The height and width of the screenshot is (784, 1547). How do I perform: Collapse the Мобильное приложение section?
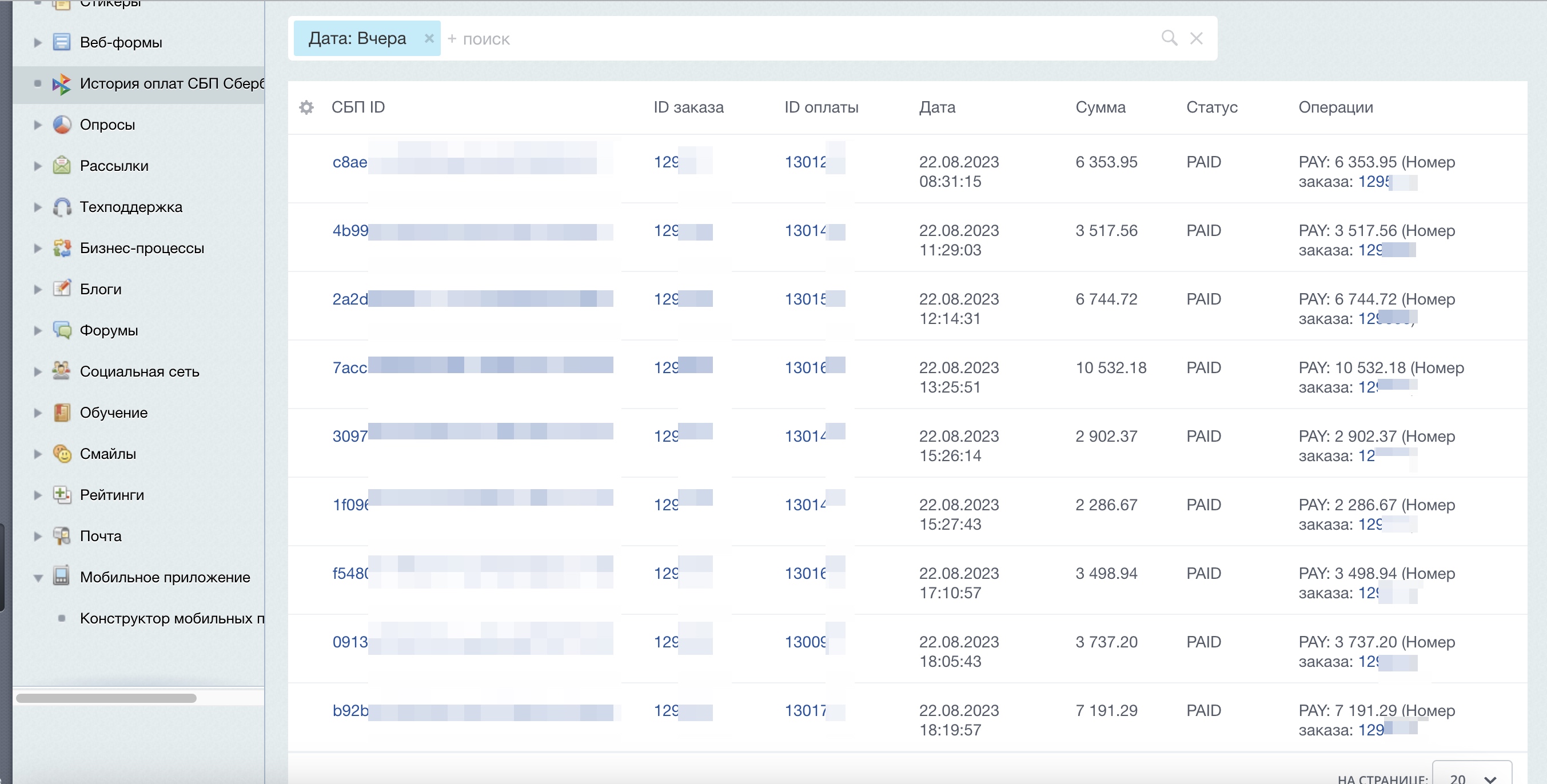[38, 578]
